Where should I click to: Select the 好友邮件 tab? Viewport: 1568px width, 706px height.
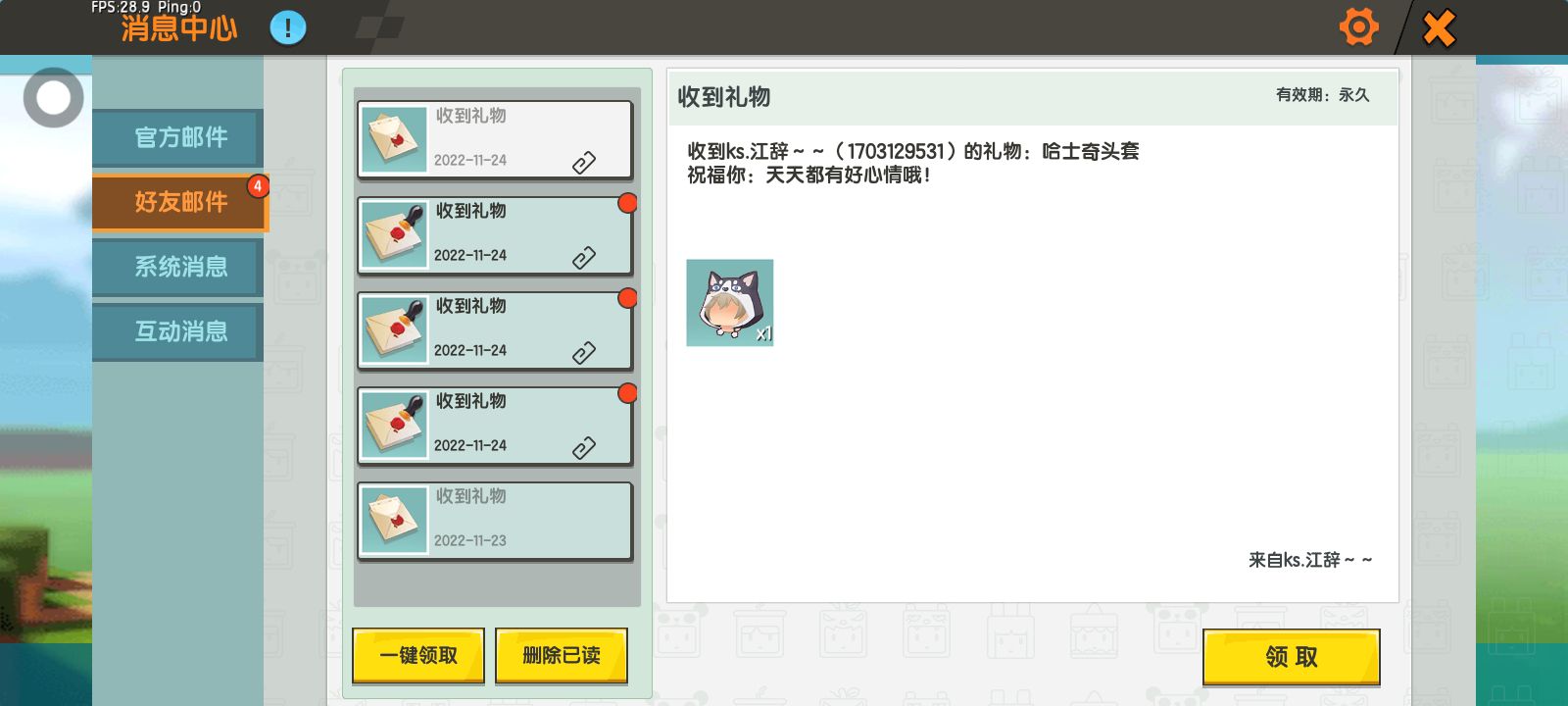click(179, 202)
